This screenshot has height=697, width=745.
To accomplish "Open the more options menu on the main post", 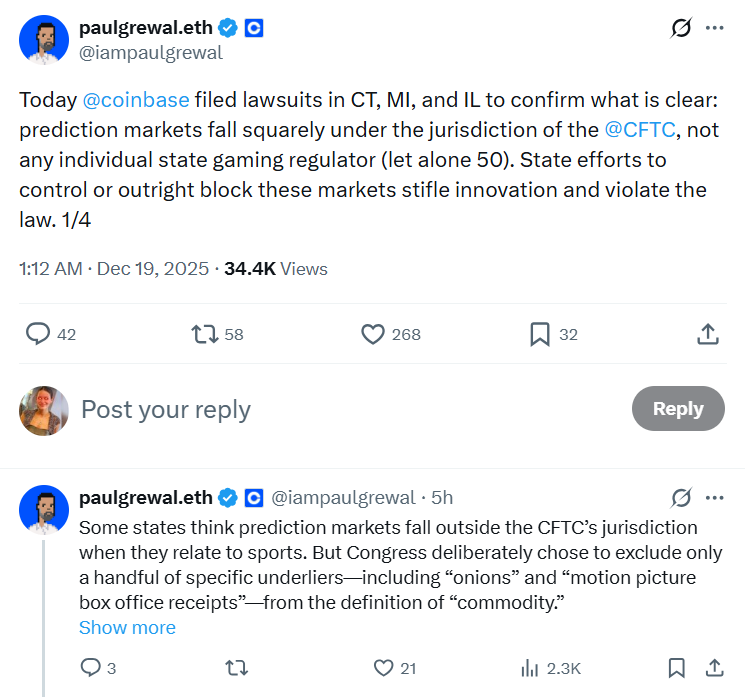I will [714, 28].
